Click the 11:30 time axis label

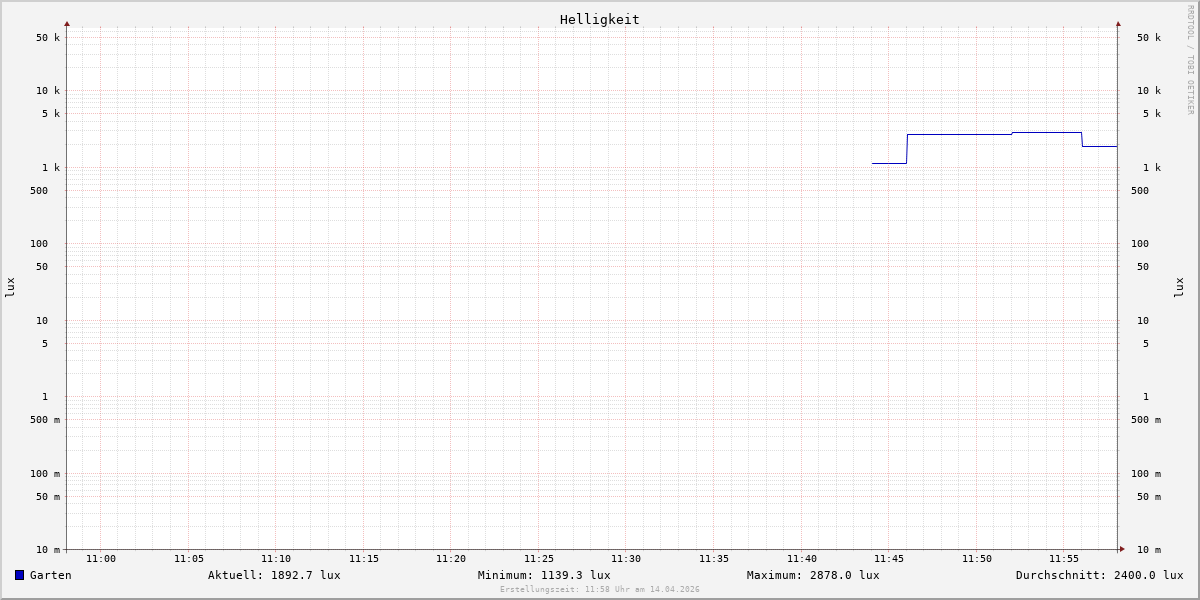[626, 559]
